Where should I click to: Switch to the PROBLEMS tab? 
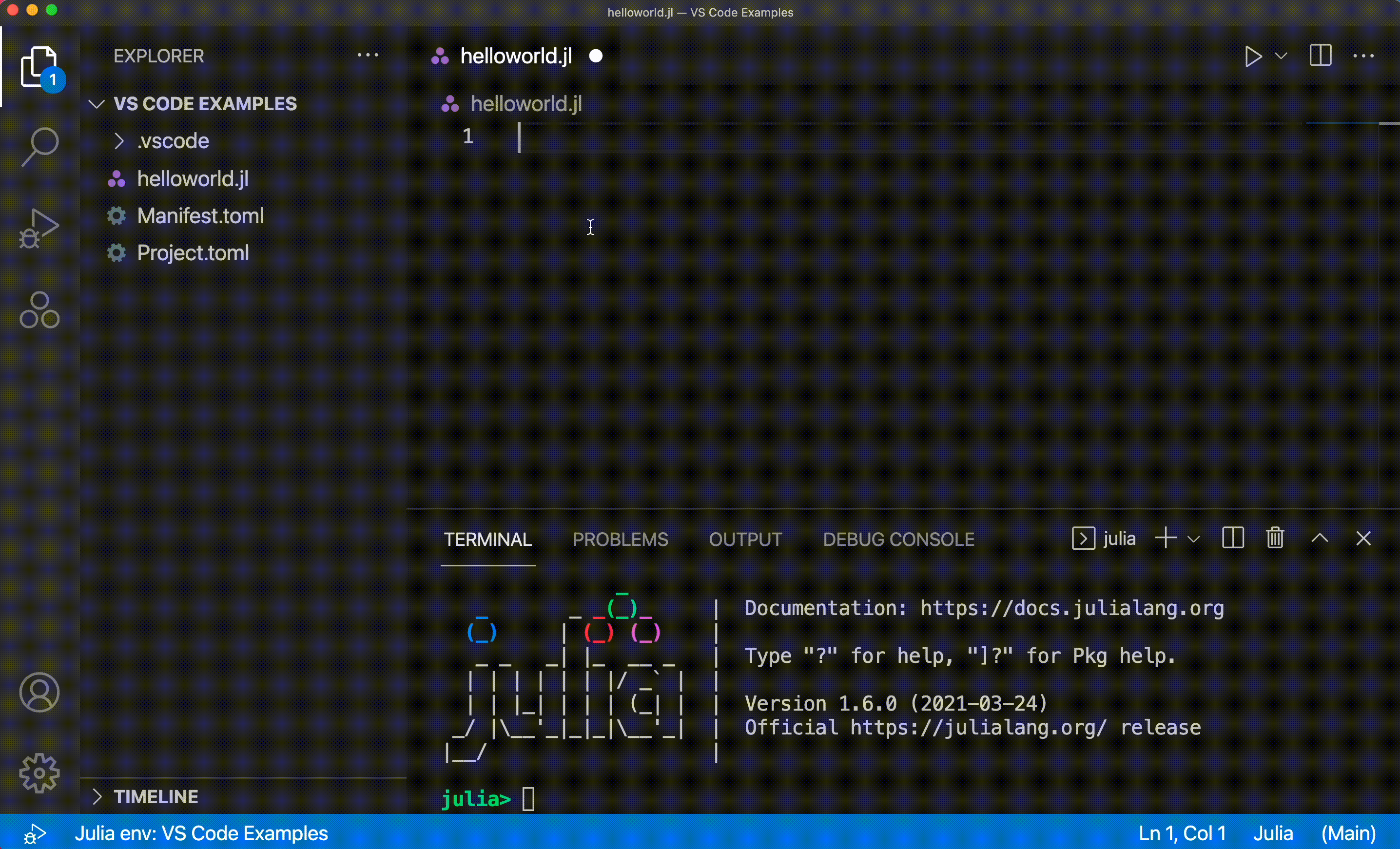pos(621,540)
